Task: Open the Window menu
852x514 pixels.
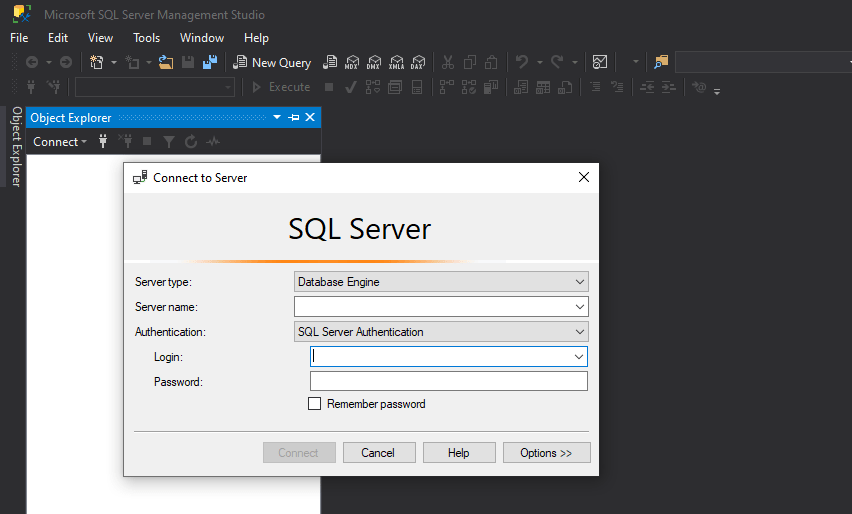Action: point(202,38)
